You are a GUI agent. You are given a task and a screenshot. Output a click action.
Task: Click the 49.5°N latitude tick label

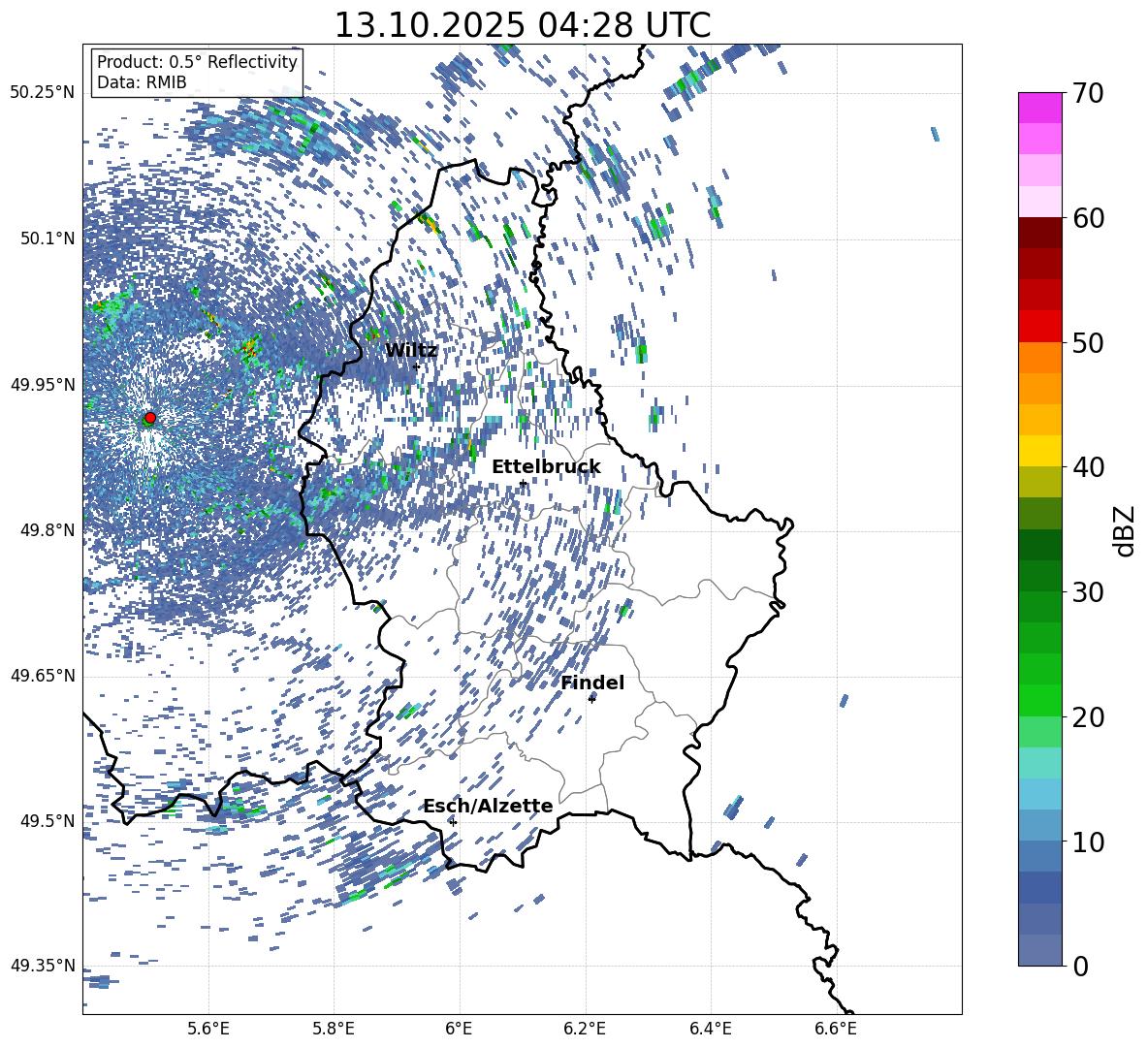coord(47,821)
